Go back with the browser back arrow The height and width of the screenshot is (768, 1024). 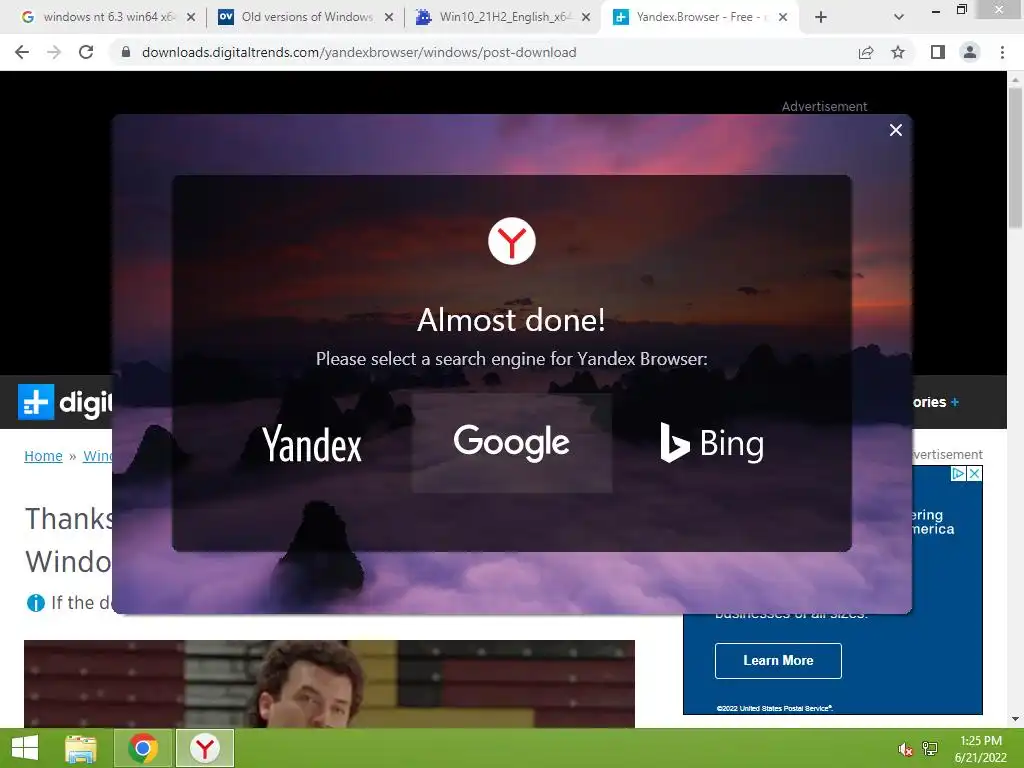point(22,52)
